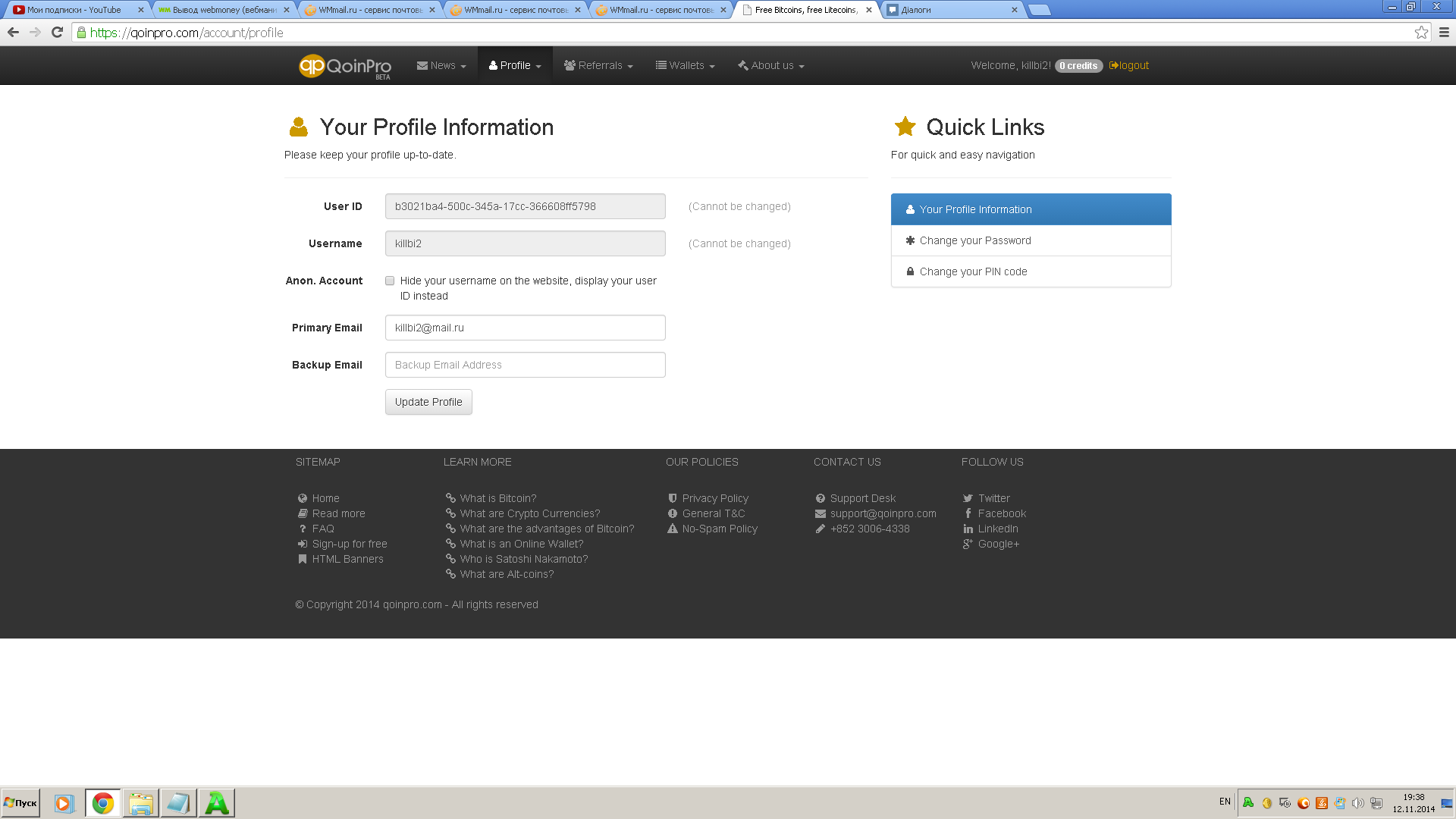Open the About us dropdown
1456x819 pixels.
[x=771, y=66]
